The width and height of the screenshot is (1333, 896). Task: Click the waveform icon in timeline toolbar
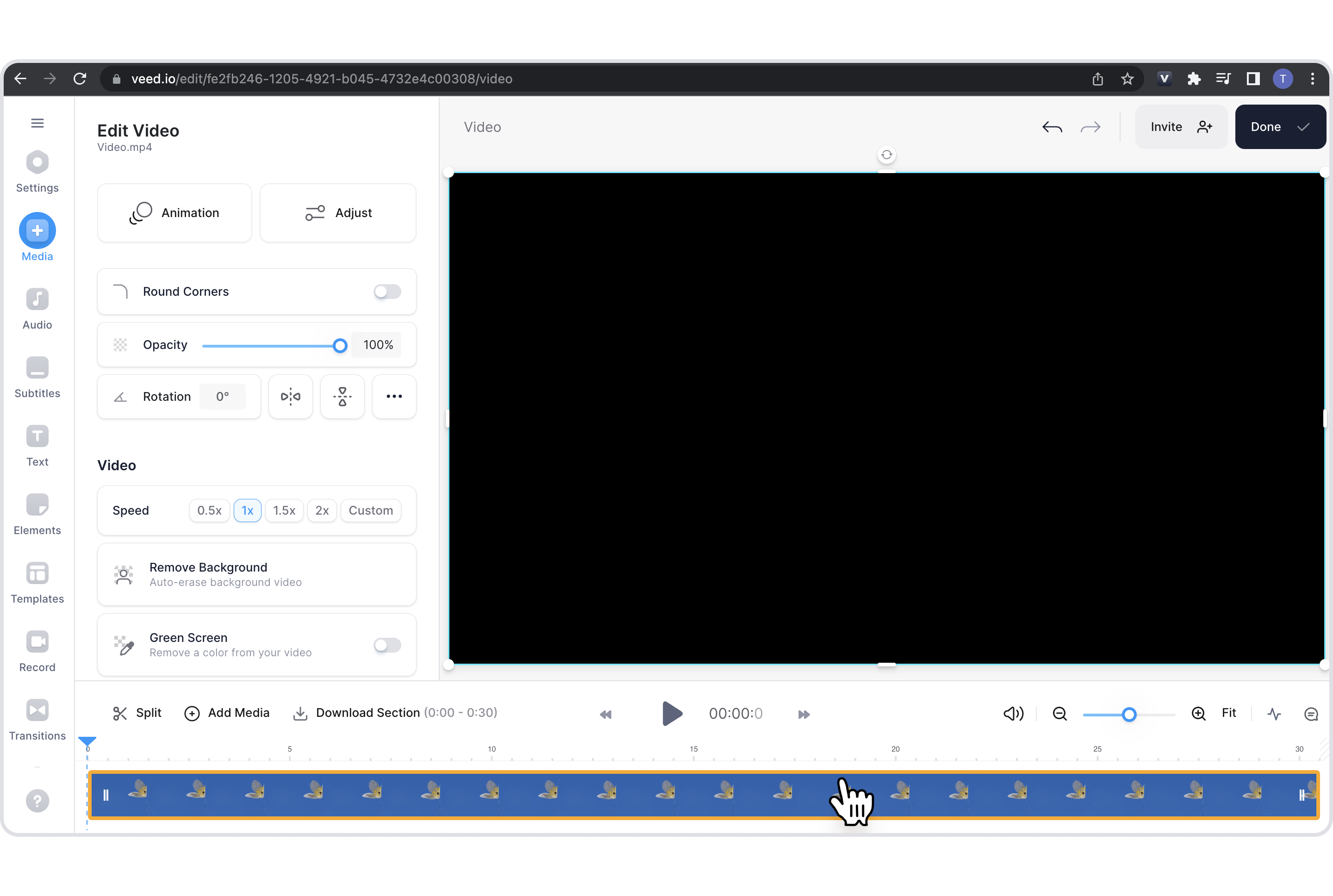(1274, 714)
